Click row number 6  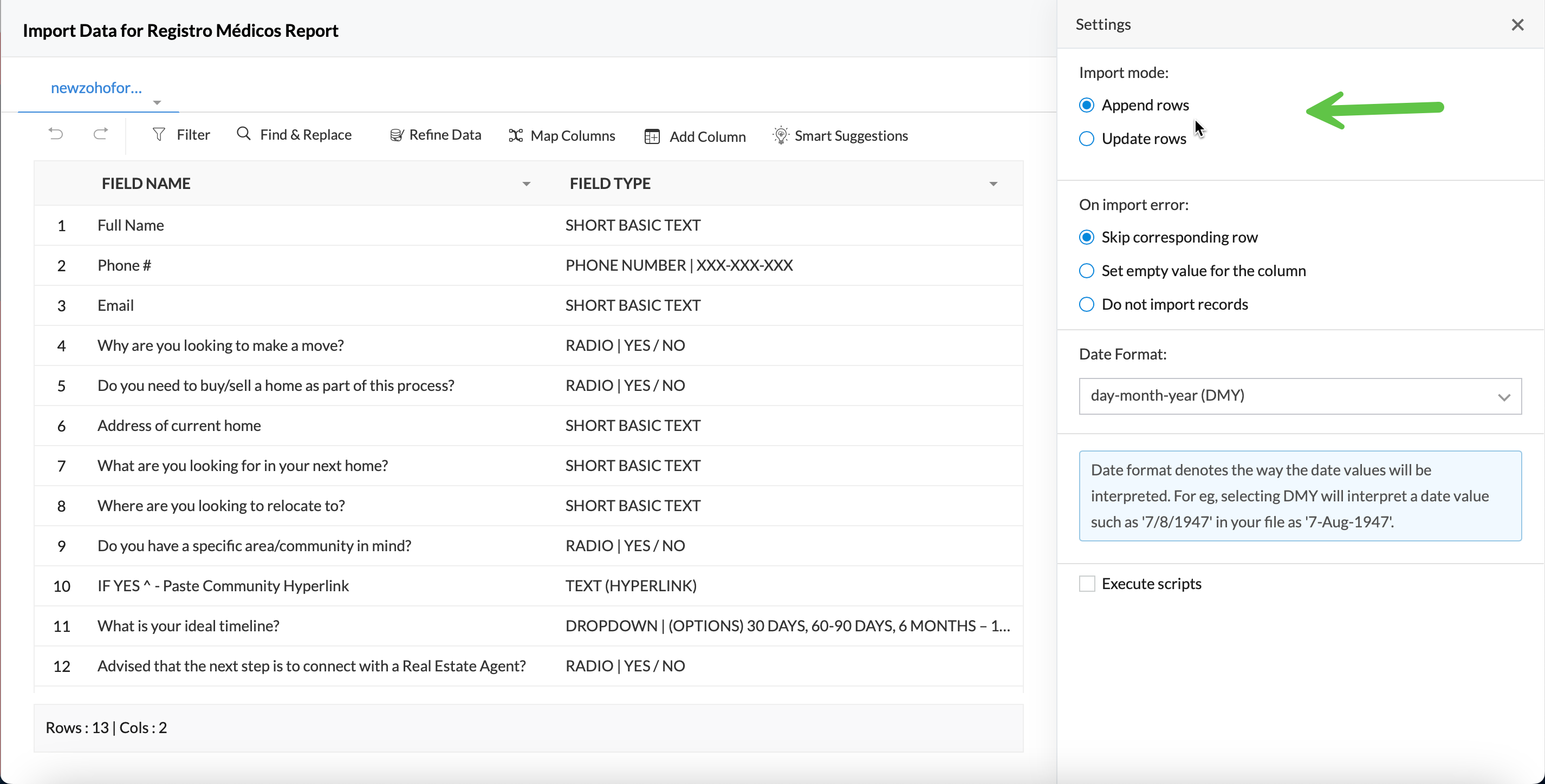click(x=61, y=426)
